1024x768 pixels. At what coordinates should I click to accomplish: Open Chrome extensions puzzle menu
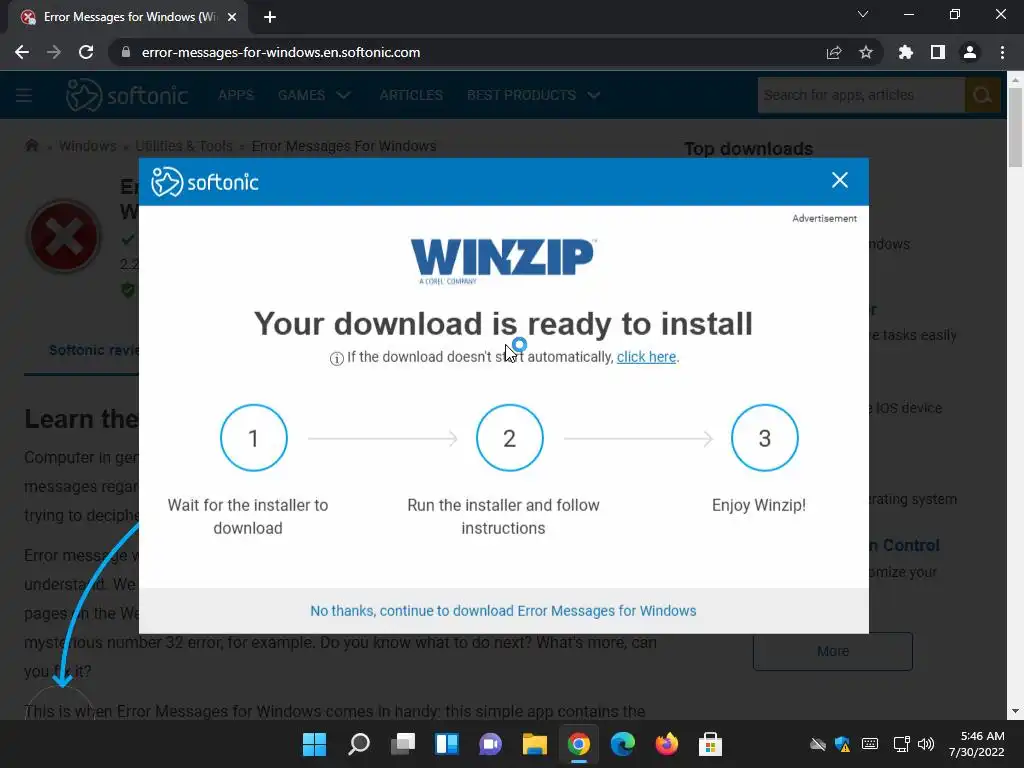tap(906, 52)
